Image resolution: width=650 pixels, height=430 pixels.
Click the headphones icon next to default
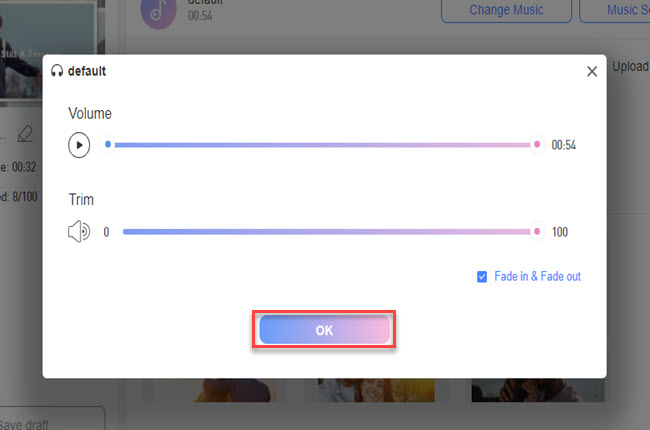[x=57, y=71]
